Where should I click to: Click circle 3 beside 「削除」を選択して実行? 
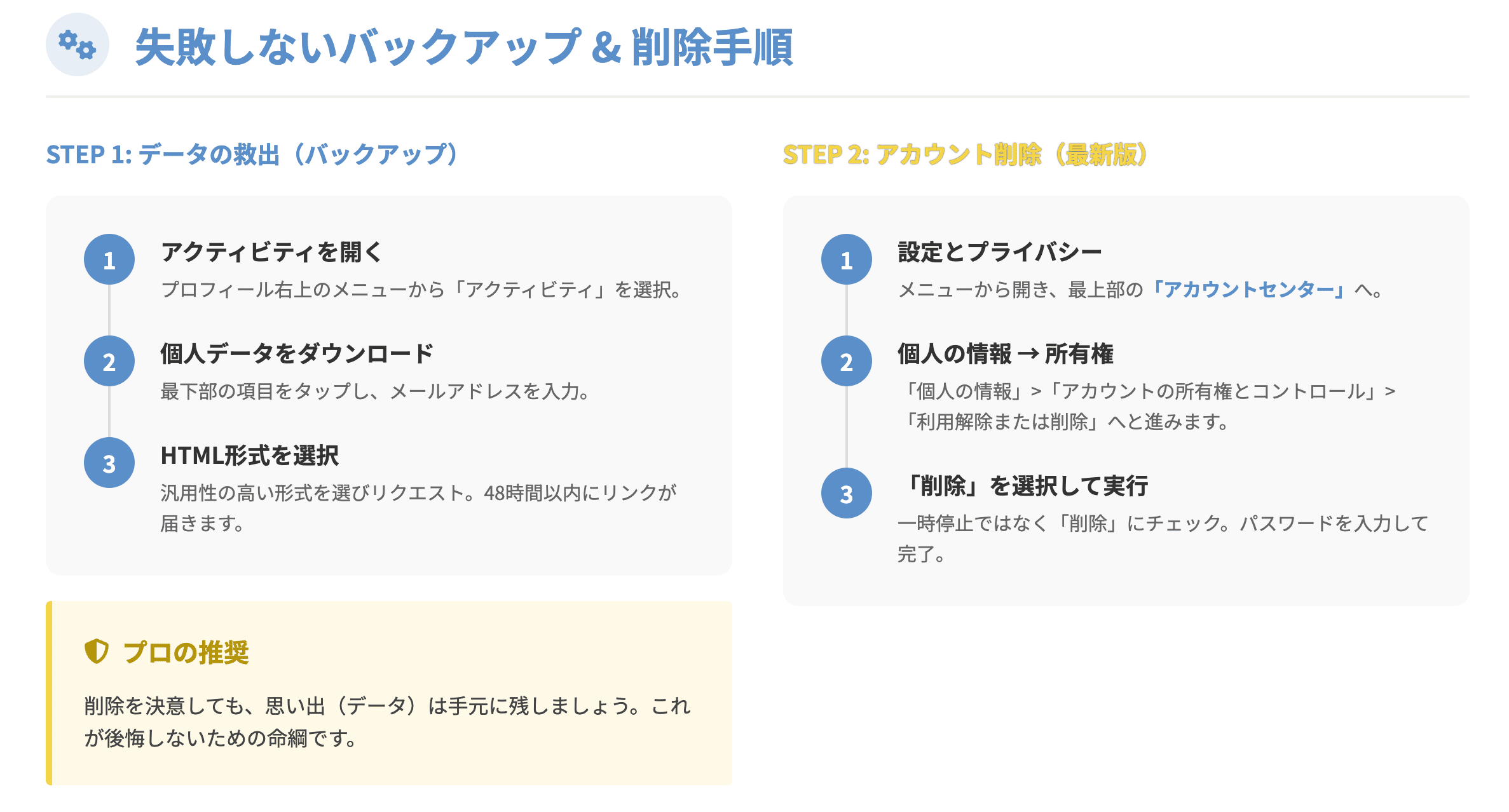[x=846, y=494]
